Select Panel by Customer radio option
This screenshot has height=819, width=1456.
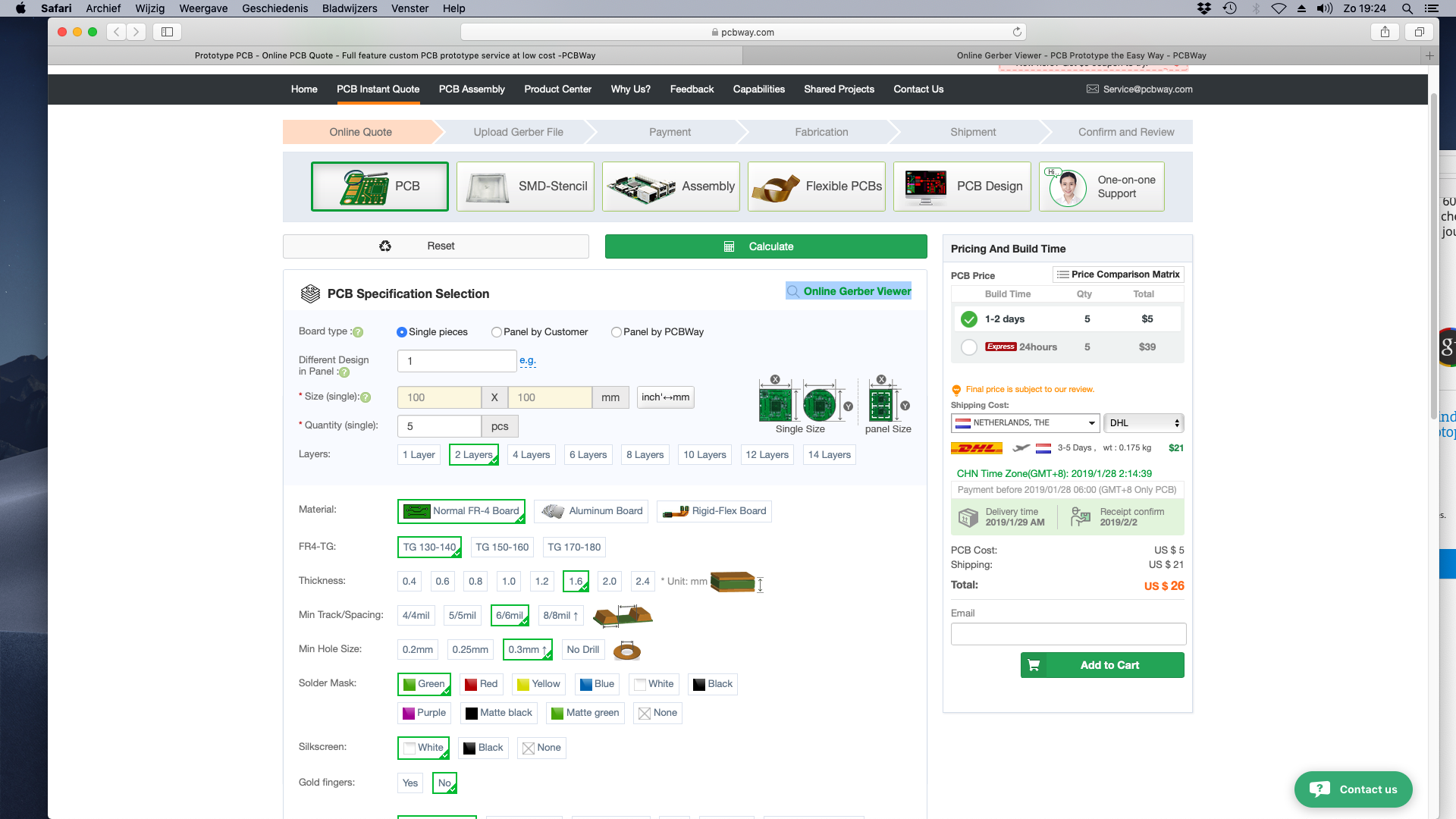click(x=497, y=332)
